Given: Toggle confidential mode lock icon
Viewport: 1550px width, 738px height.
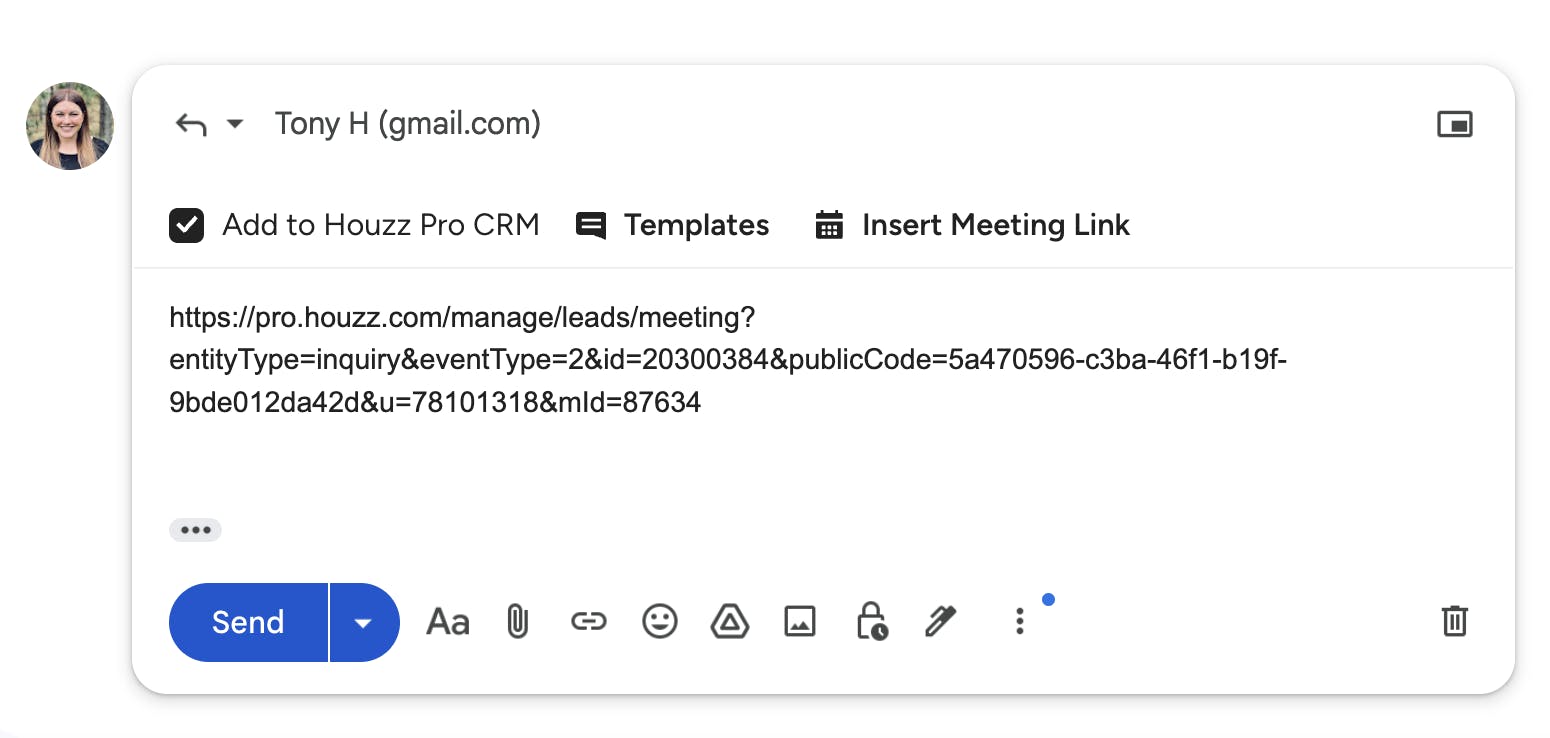Looking at the screenshot, I should pyautogui.click(x=871, y=622).
